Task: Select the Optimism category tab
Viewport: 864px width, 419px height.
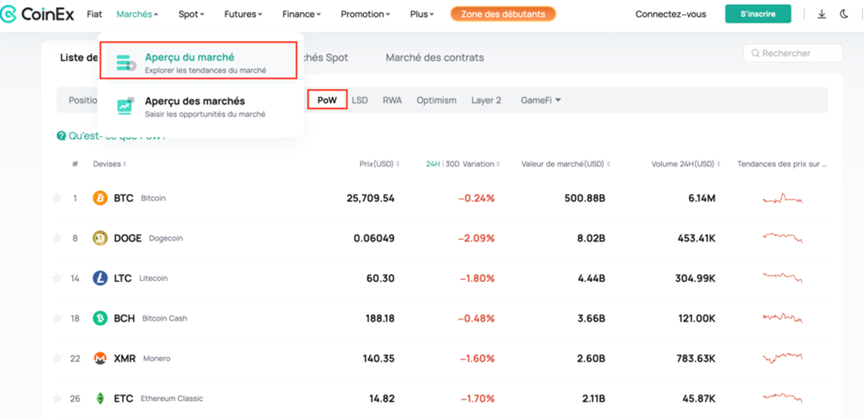Action: click(436, 100)
